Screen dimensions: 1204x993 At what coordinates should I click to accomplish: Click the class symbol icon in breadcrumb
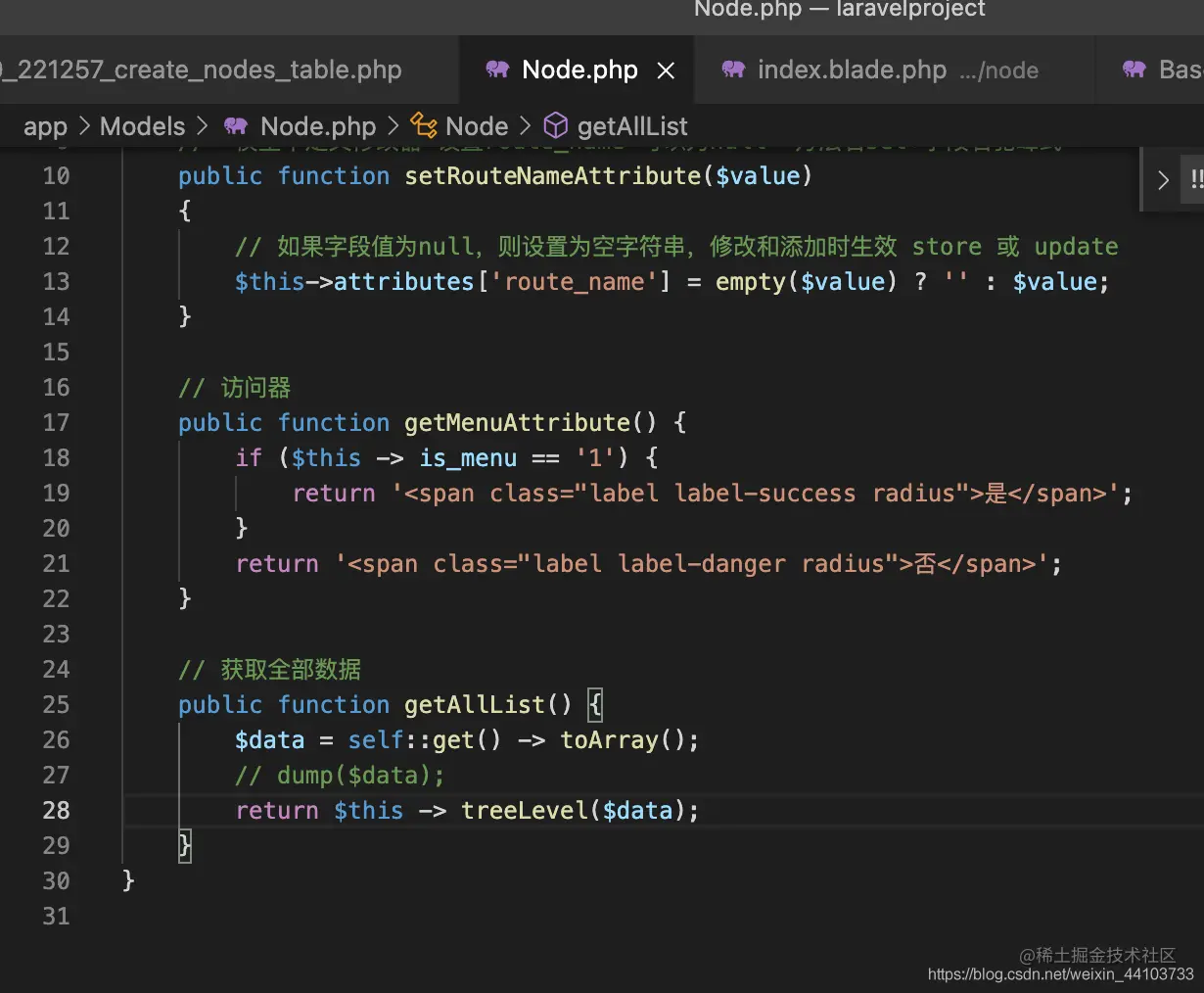[x=424, y=125]
